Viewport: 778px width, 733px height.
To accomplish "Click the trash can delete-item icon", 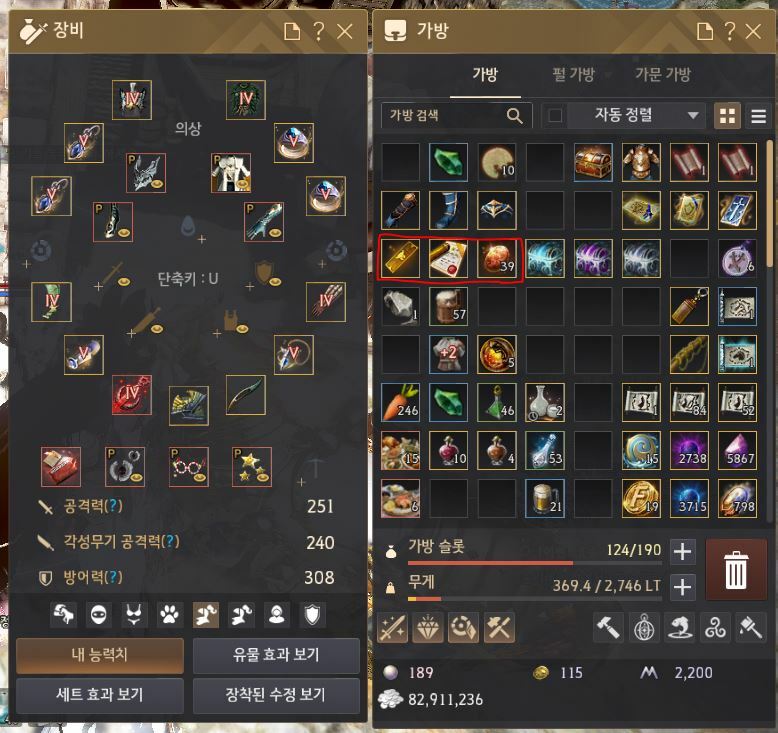I will pyautogui.click(x=735, y=570).
